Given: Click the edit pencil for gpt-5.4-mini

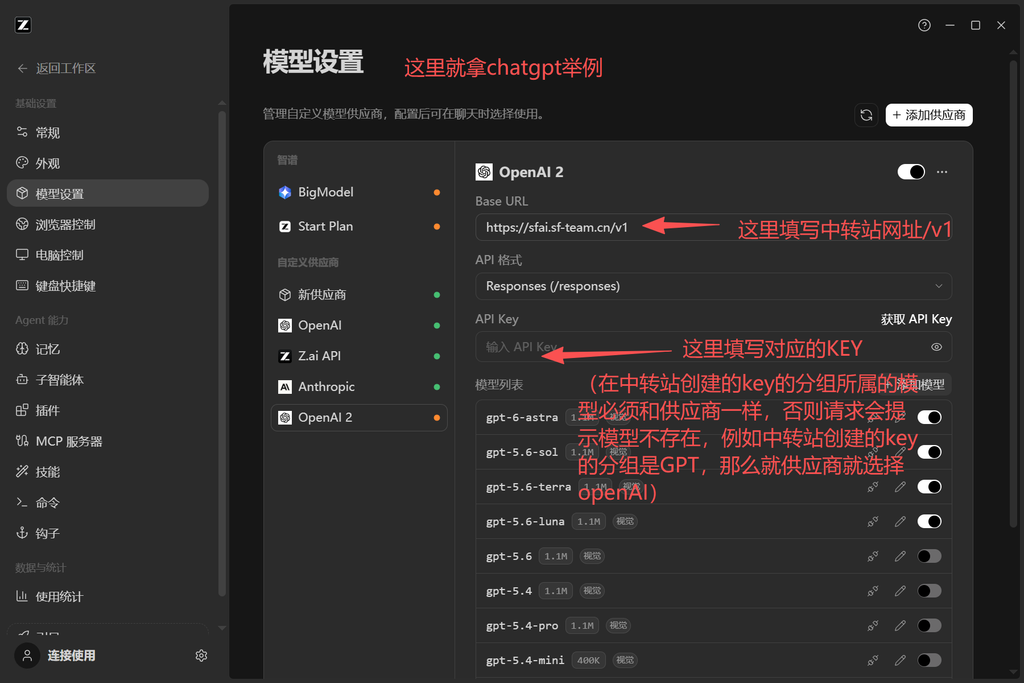Looking at the screenshot, I should coord(900,660).
